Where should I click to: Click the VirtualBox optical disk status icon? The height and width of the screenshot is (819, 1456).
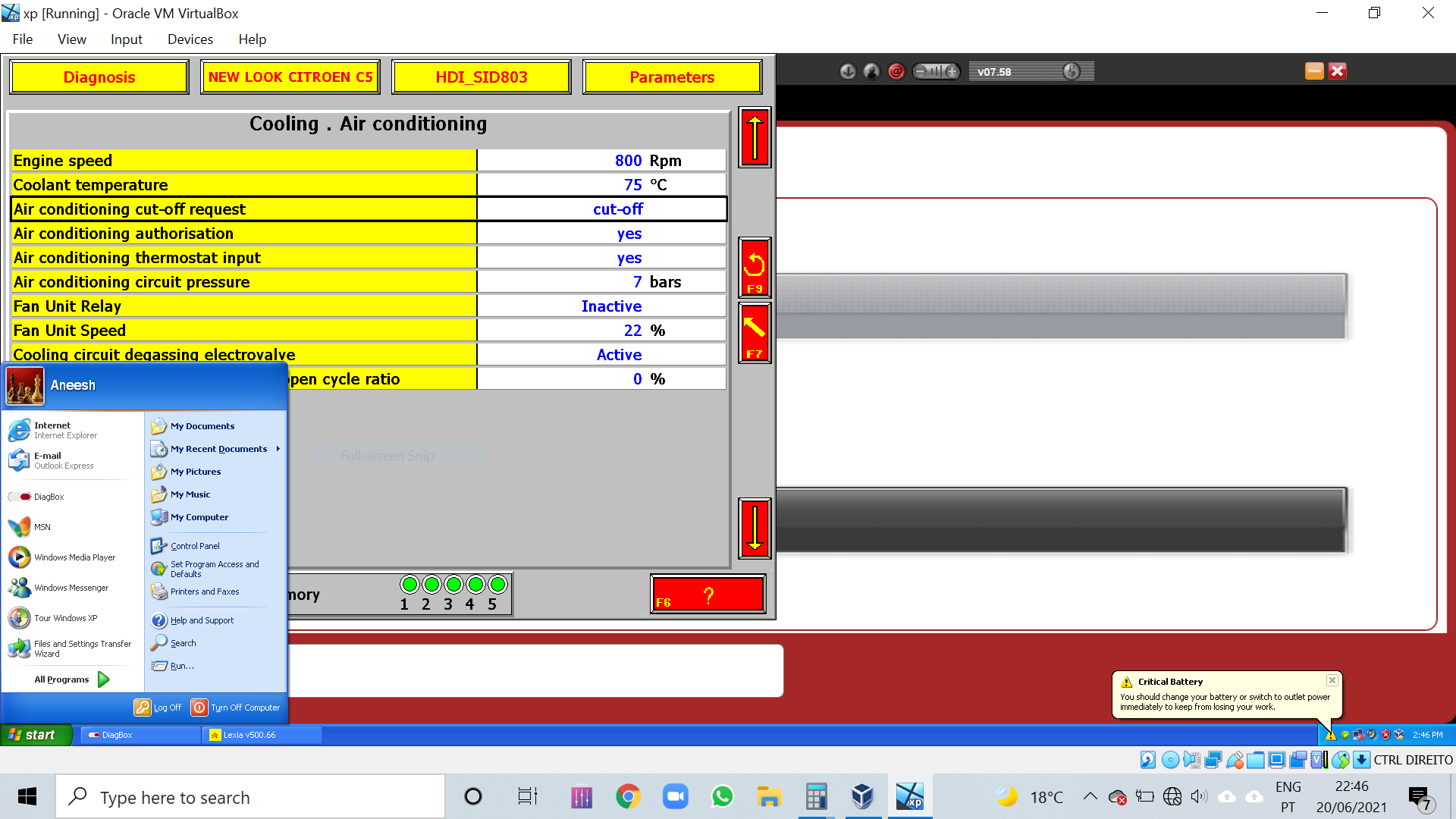(x=1170, y=760)
